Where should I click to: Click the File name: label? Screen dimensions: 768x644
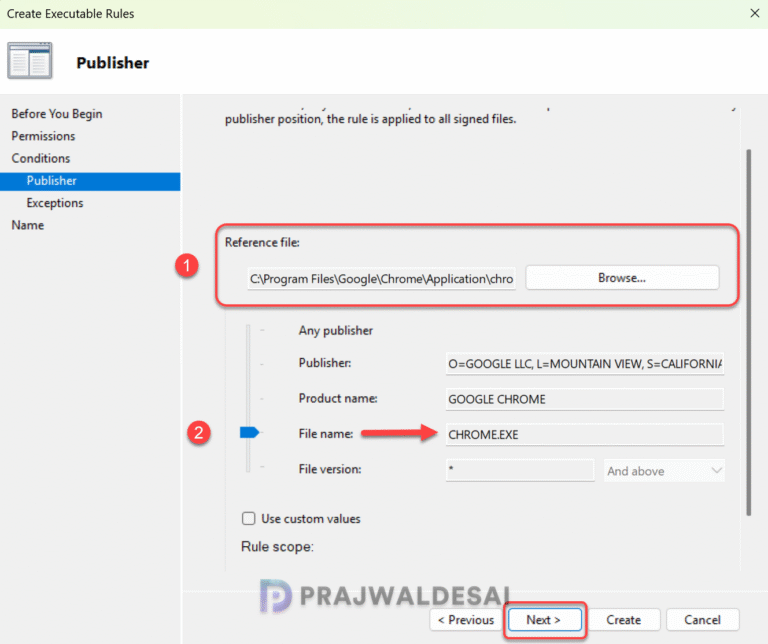coord(326,434)
